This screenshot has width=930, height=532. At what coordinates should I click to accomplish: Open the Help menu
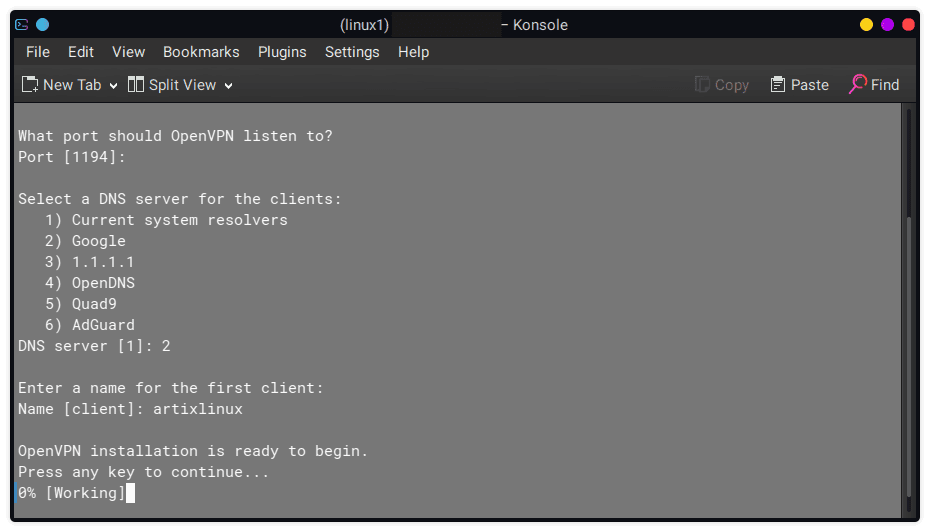[x=413, y=52]
